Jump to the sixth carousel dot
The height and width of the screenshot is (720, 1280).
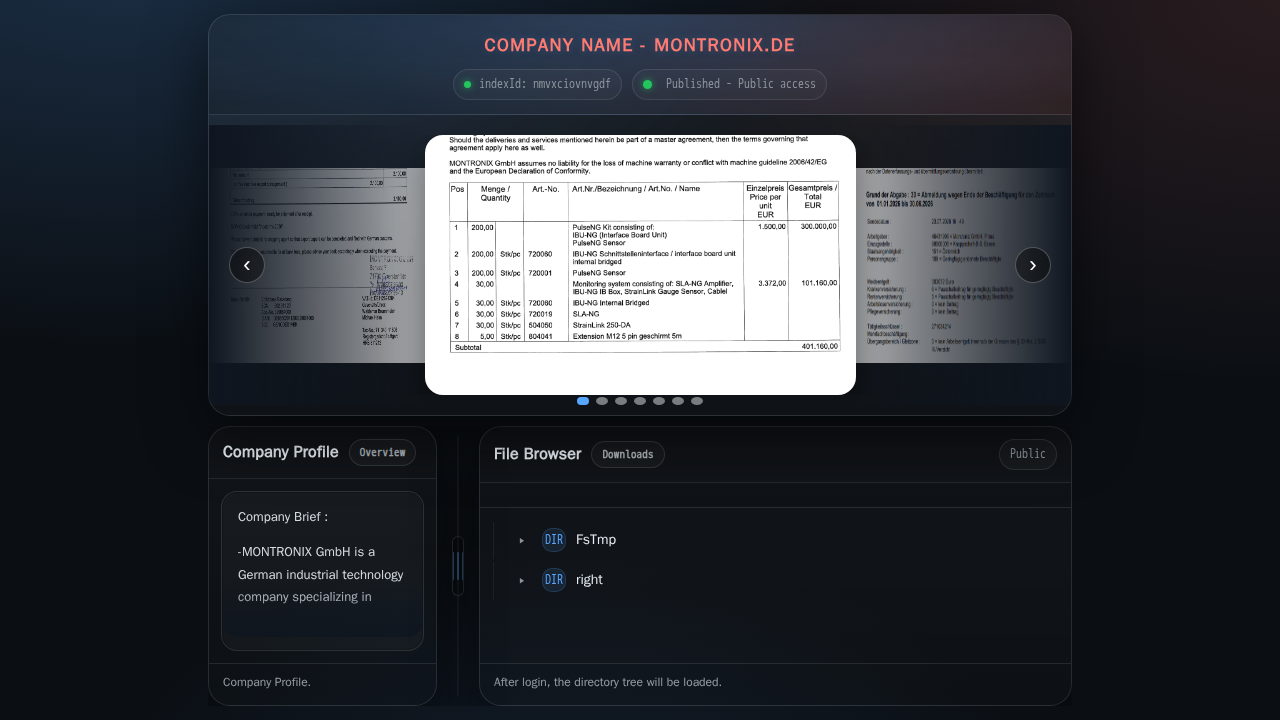(x=678, y=401)
